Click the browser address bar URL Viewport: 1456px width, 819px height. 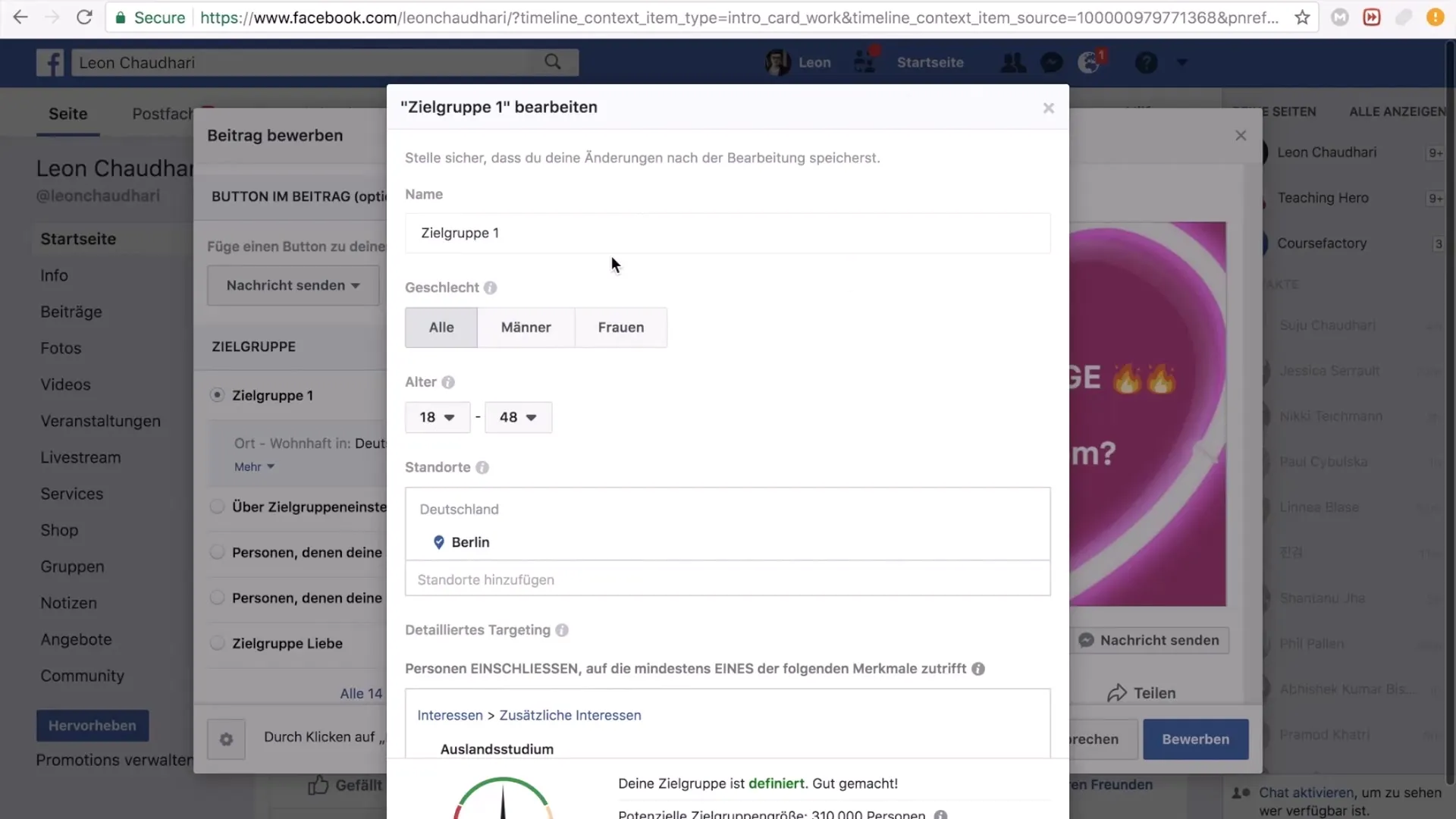point(739,17)
